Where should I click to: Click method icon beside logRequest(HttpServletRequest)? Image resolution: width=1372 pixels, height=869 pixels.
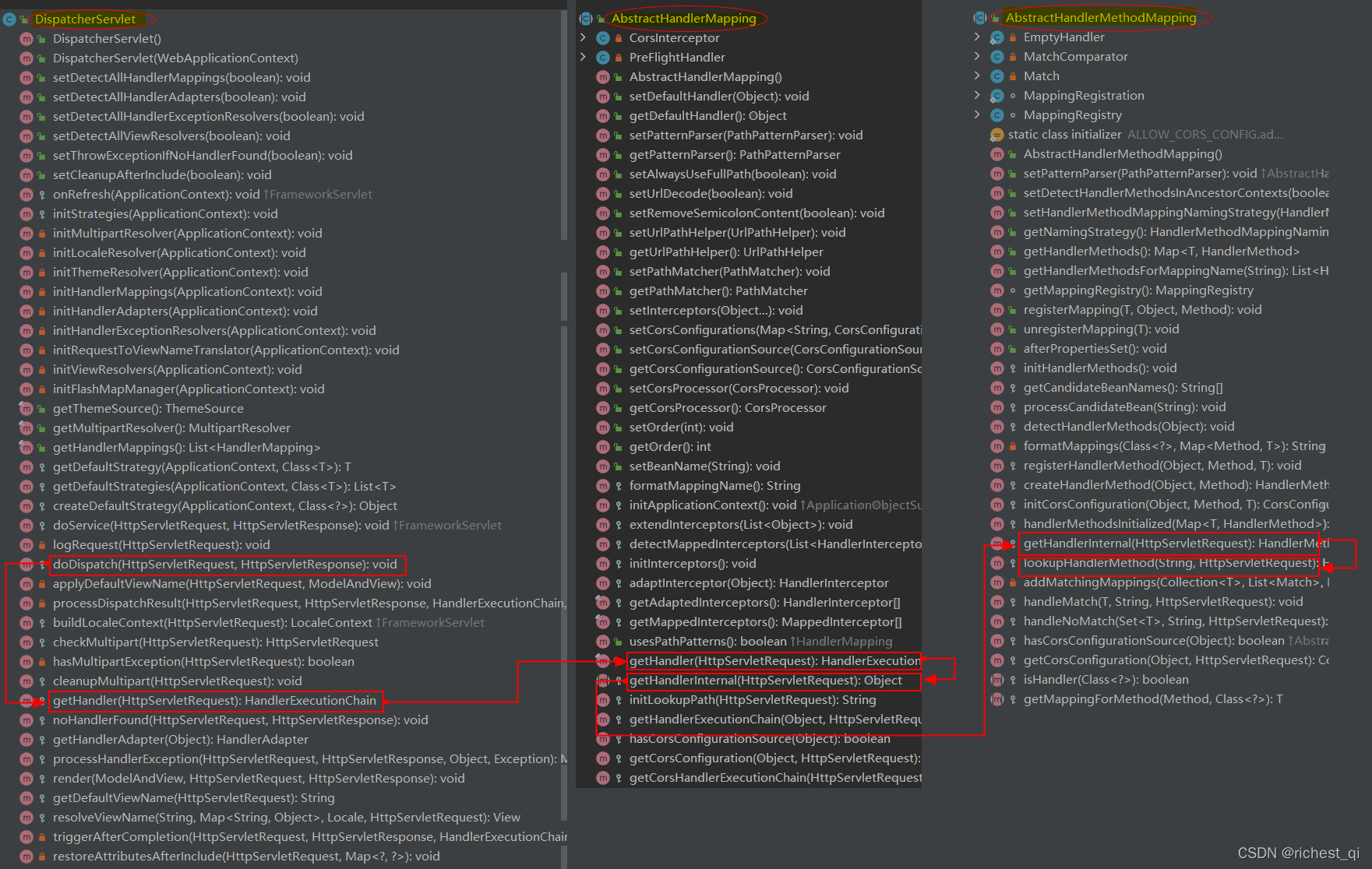26,545
